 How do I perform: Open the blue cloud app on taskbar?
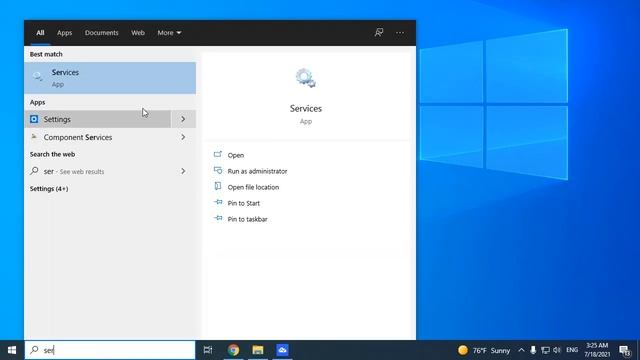pos(282,350)
